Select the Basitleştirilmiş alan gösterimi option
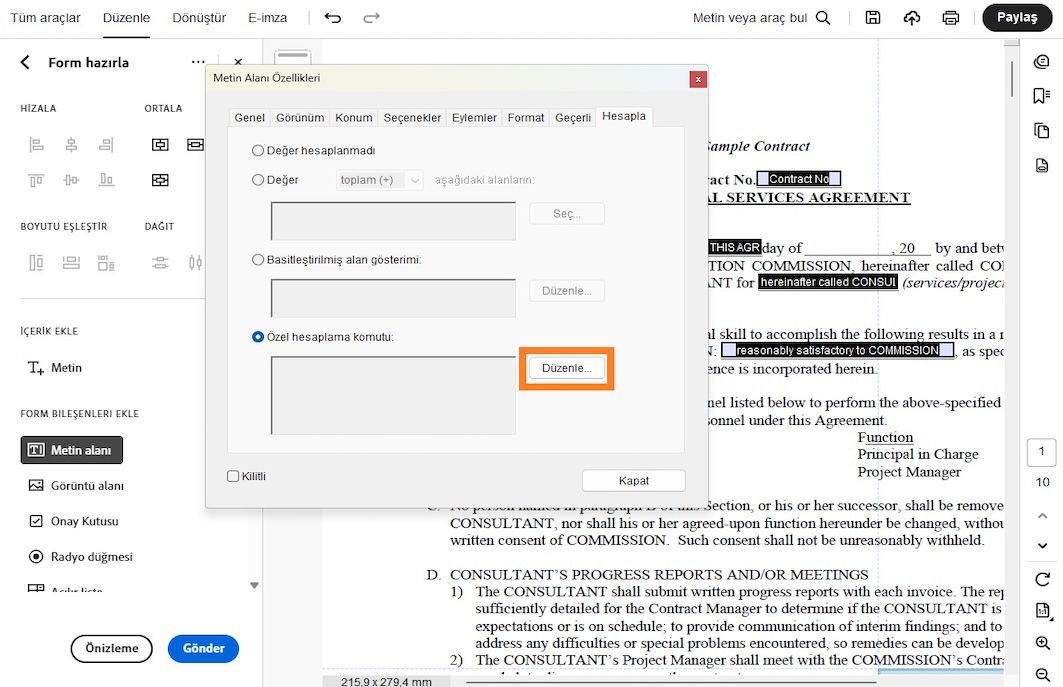The height and width of the screenshot is (687, 1063). click(x=258, y=258)
